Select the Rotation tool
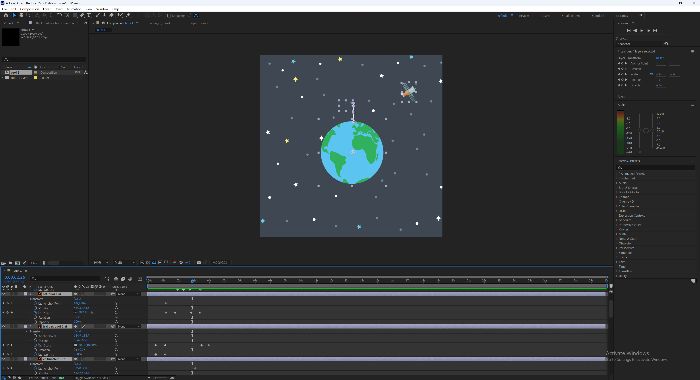Image resolution: width=700 pixels, height=380 pixels. pos(59,15)
